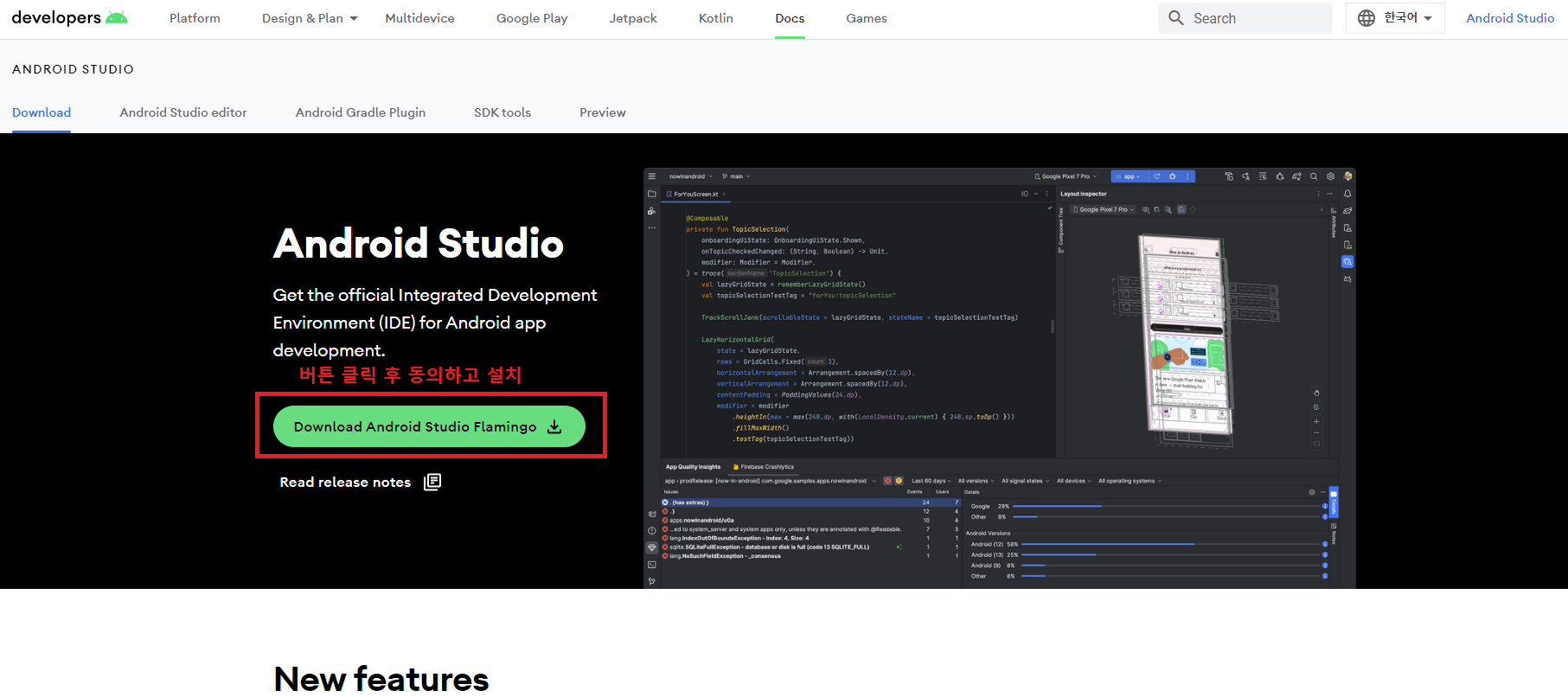Image resolution: width=1568 pixels, height=697 pixels.
Task: Click search magnifier in IDE screenshot toolbar
Action: 1314,176
